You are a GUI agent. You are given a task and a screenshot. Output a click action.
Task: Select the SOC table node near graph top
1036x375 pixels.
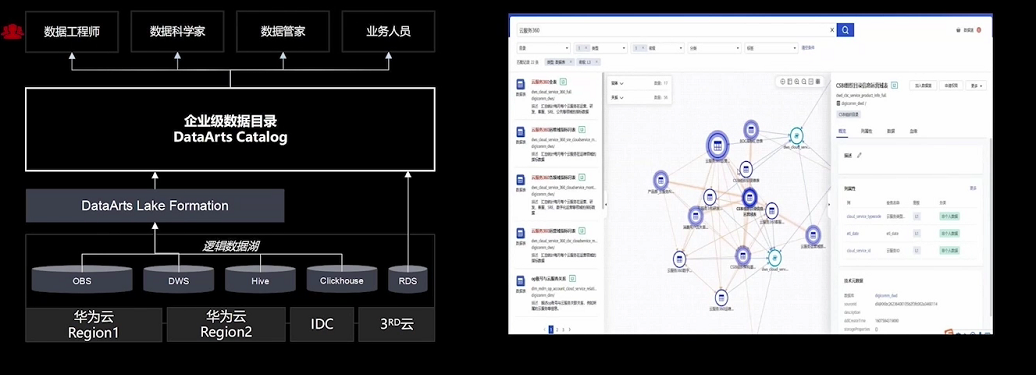(x=751, y=129)
